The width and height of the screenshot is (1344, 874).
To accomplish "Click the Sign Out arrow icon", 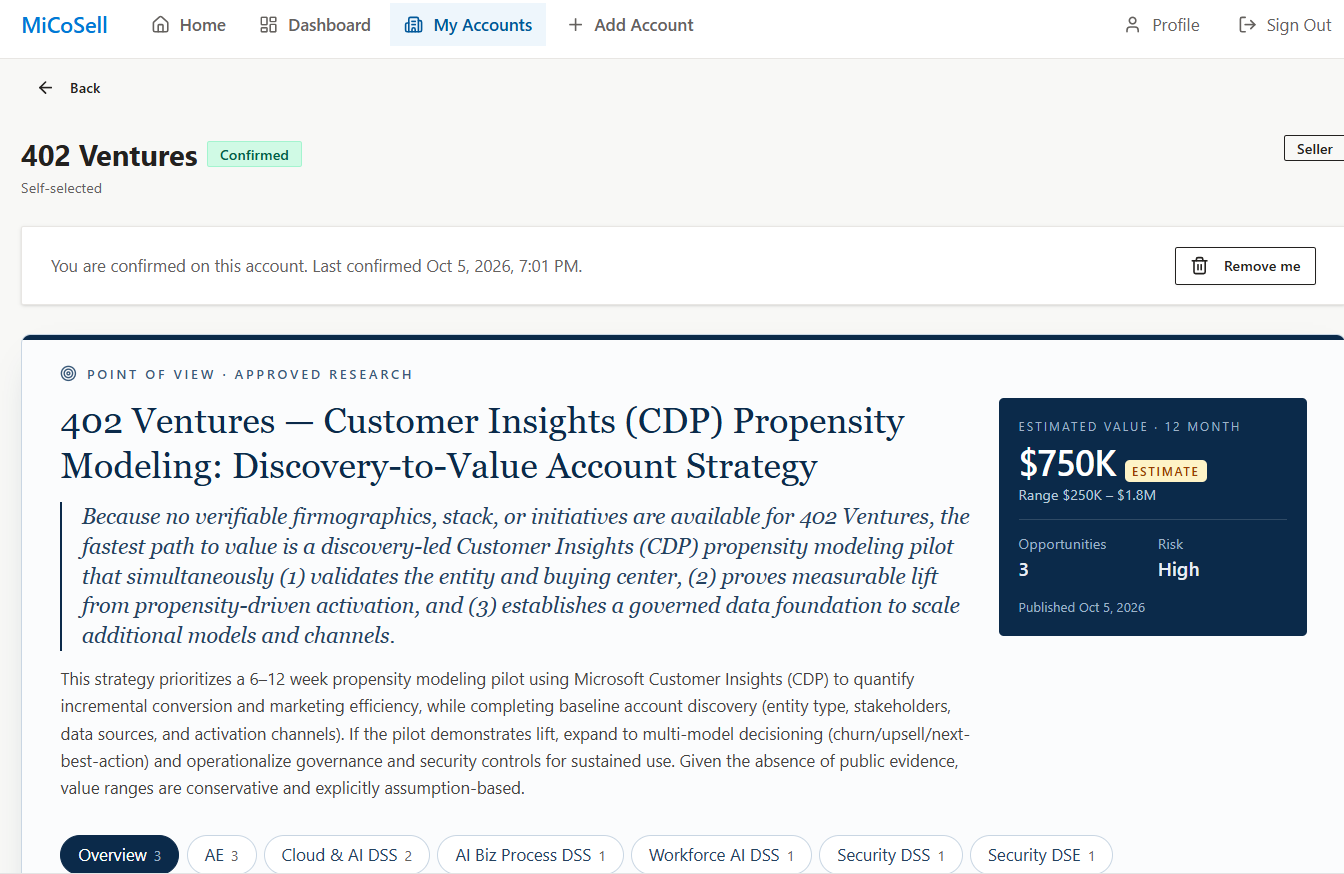I will pyautogui.click(x=1247, y=25).
